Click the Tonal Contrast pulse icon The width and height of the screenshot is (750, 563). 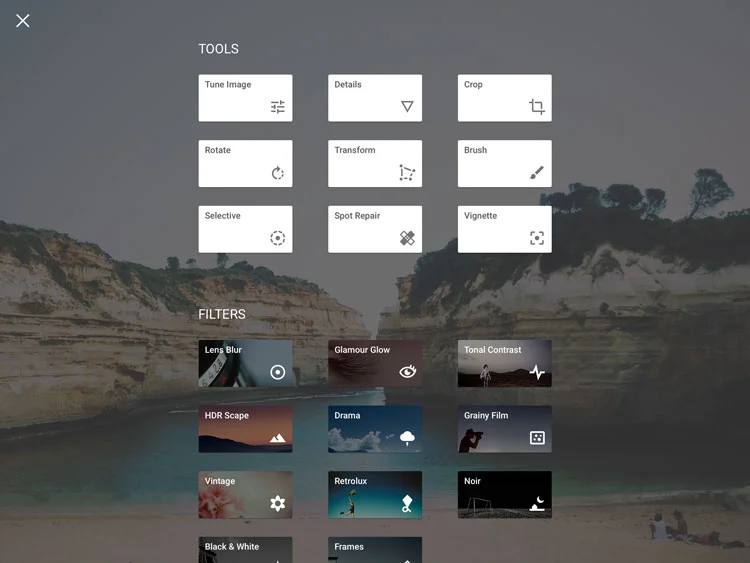537,372
